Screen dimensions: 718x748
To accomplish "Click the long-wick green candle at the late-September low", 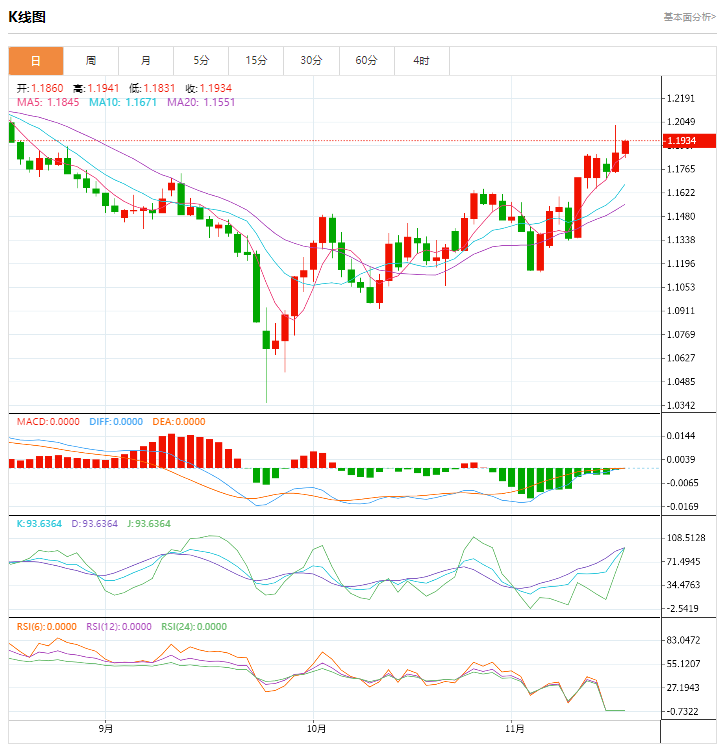I will pos(266,355).
